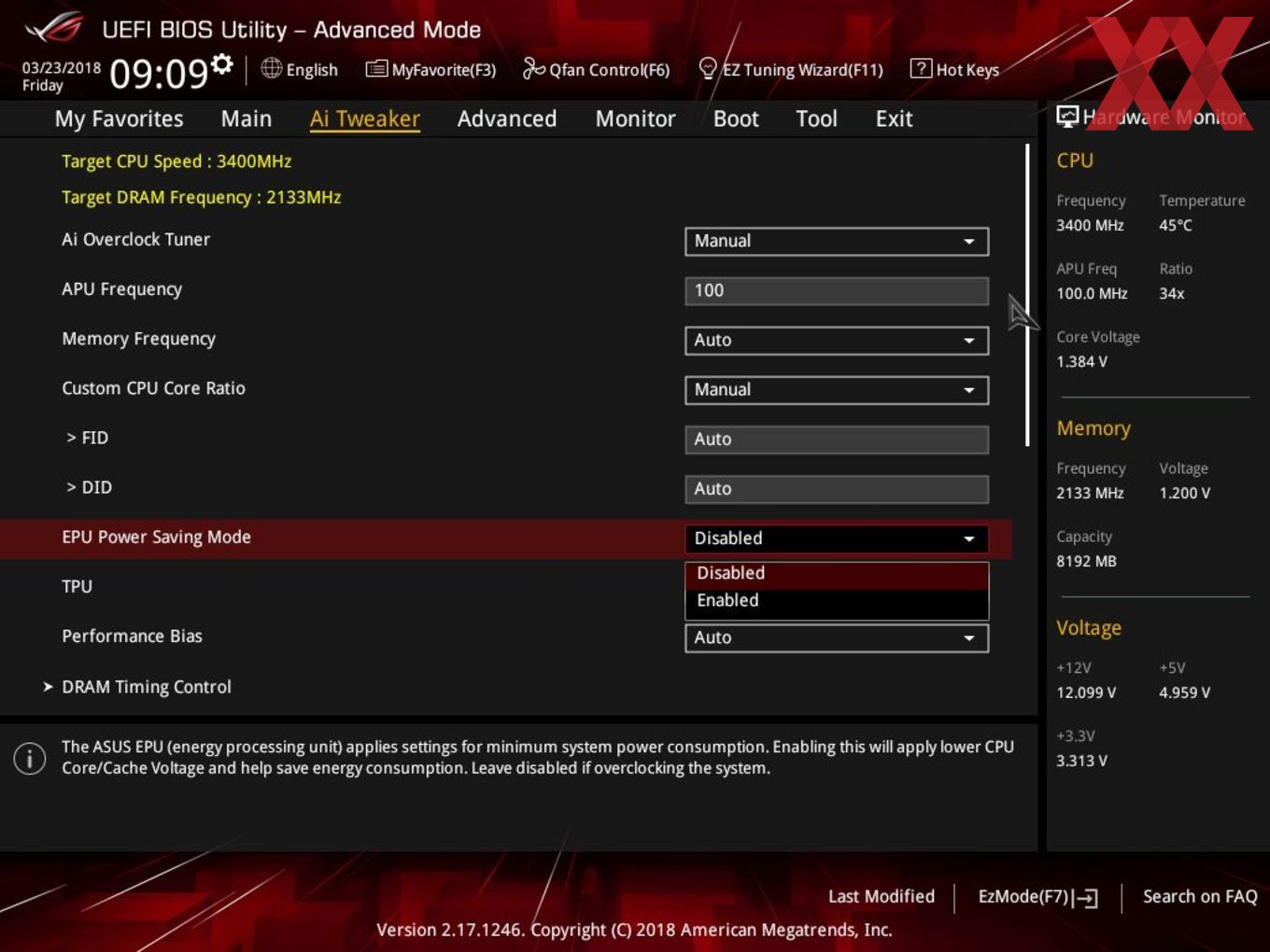1270x952 pixels.
Task: Click the CPU Core Voltage 1.384 V value
Action: pos(1081,361)
